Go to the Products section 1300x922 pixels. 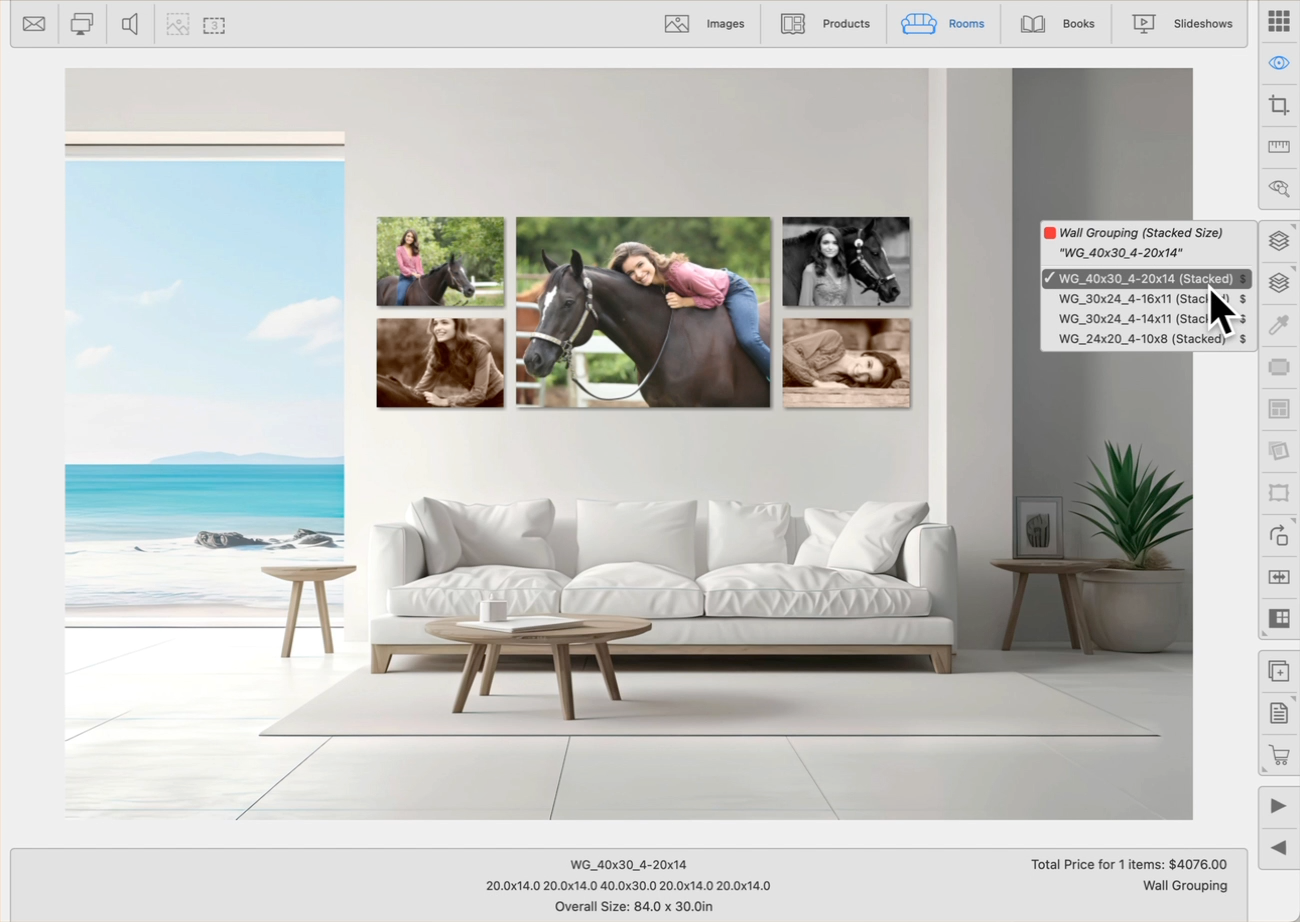(825, 24)
